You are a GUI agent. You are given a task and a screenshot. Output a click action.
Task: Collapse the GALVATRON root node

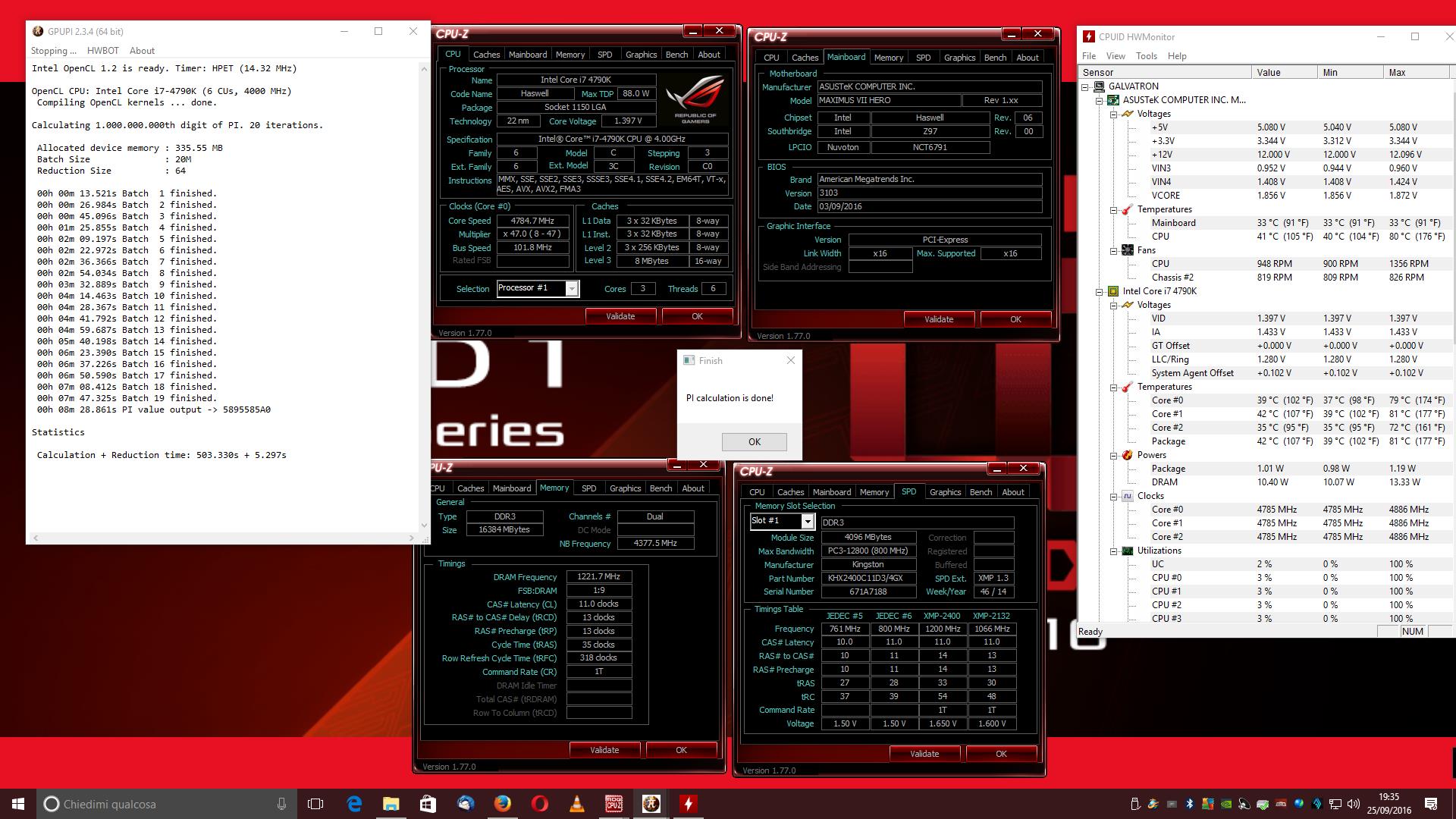pos(1085,86)
